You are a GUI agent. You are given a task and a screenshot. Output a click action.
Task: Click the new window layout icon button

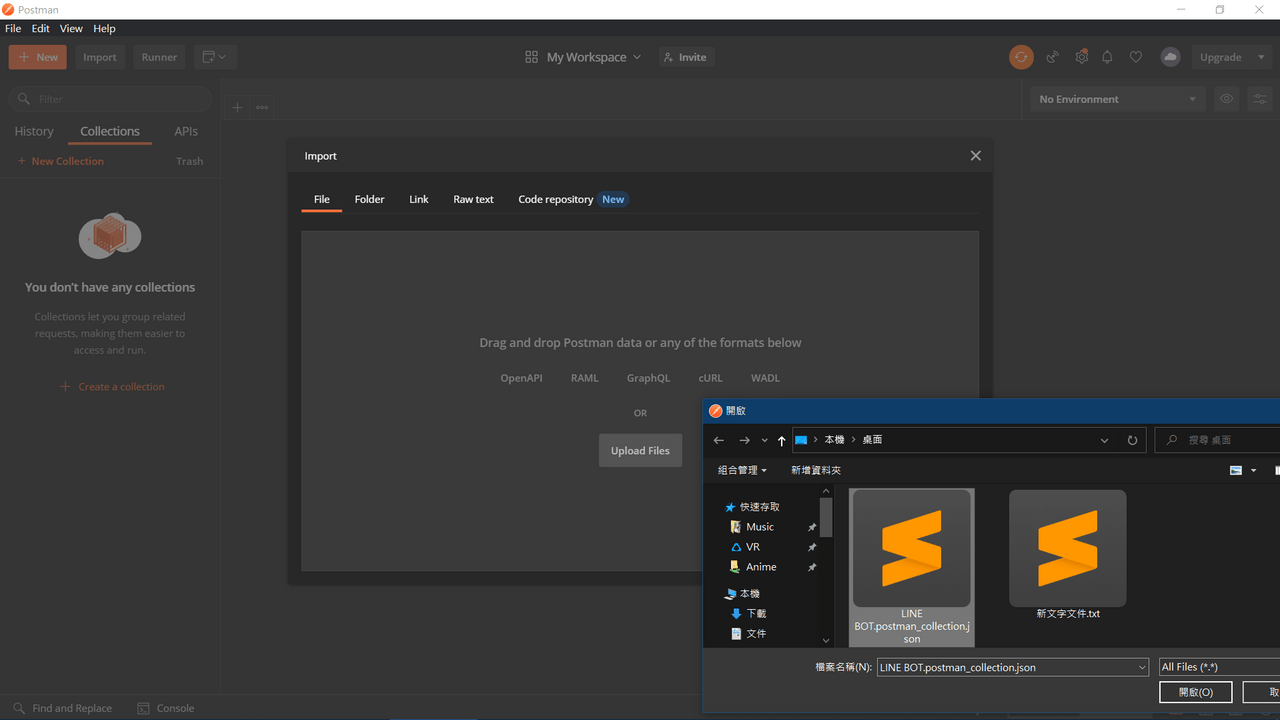[214, 57]
